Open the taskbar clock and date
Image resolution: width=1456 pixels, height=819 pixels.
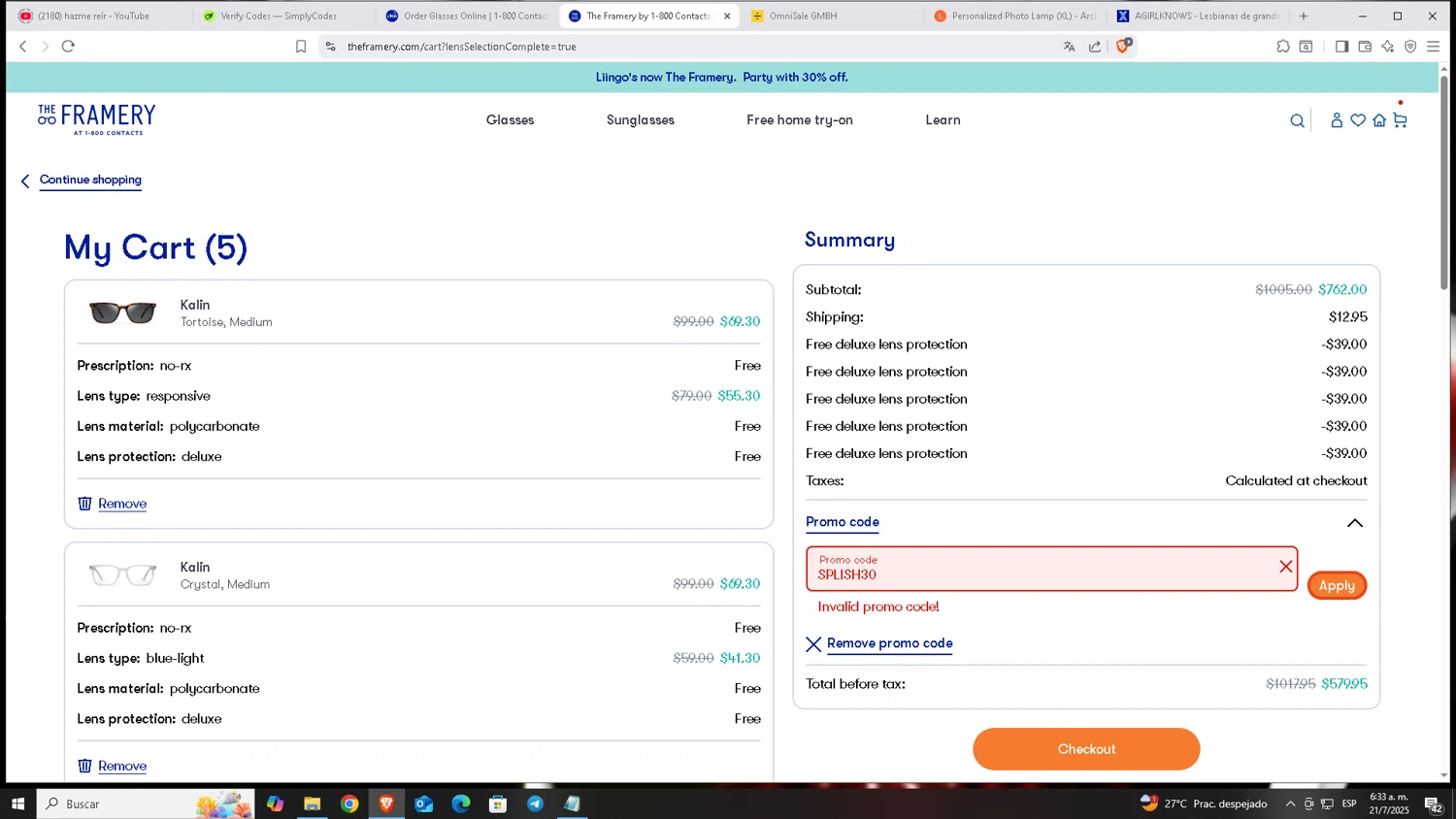(1389, 803)
